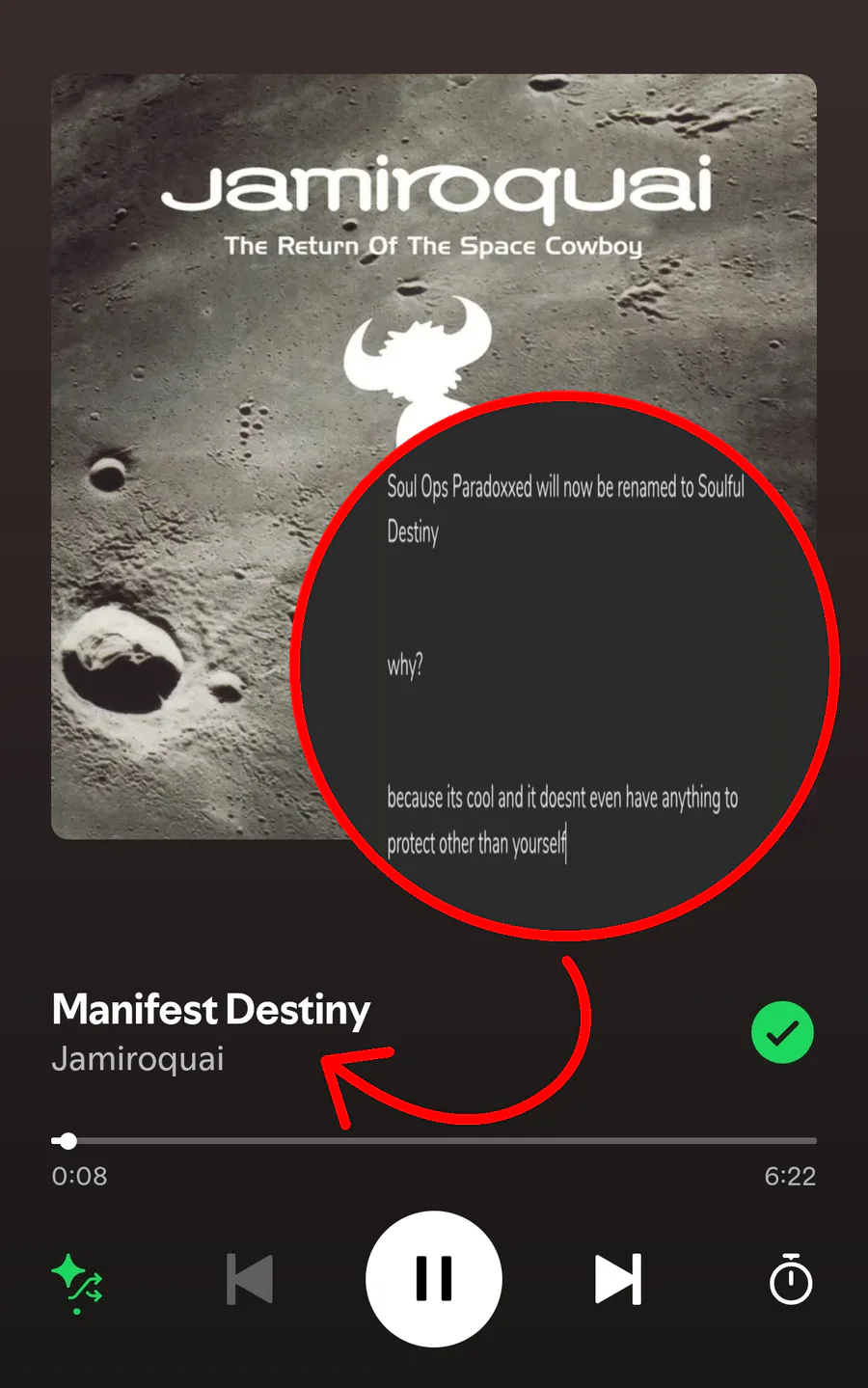This screenshot has height=1388, width=868.
Task: Open the Jamiroquai artist link below the title
Action: coord(138,1059)
